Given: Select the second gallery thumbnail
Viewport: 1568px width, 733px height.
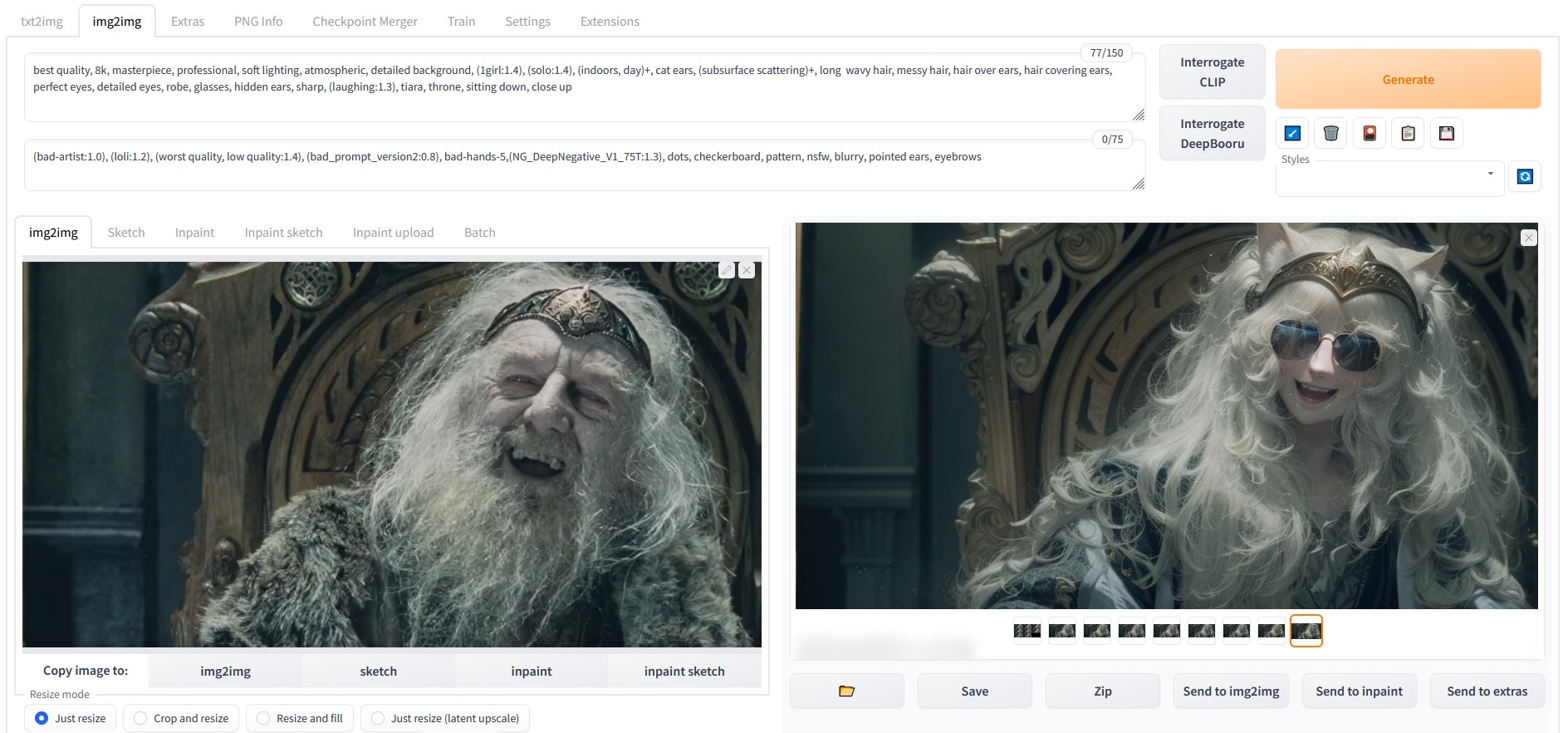Looking at the screenshot, I should click(1062, 631).
